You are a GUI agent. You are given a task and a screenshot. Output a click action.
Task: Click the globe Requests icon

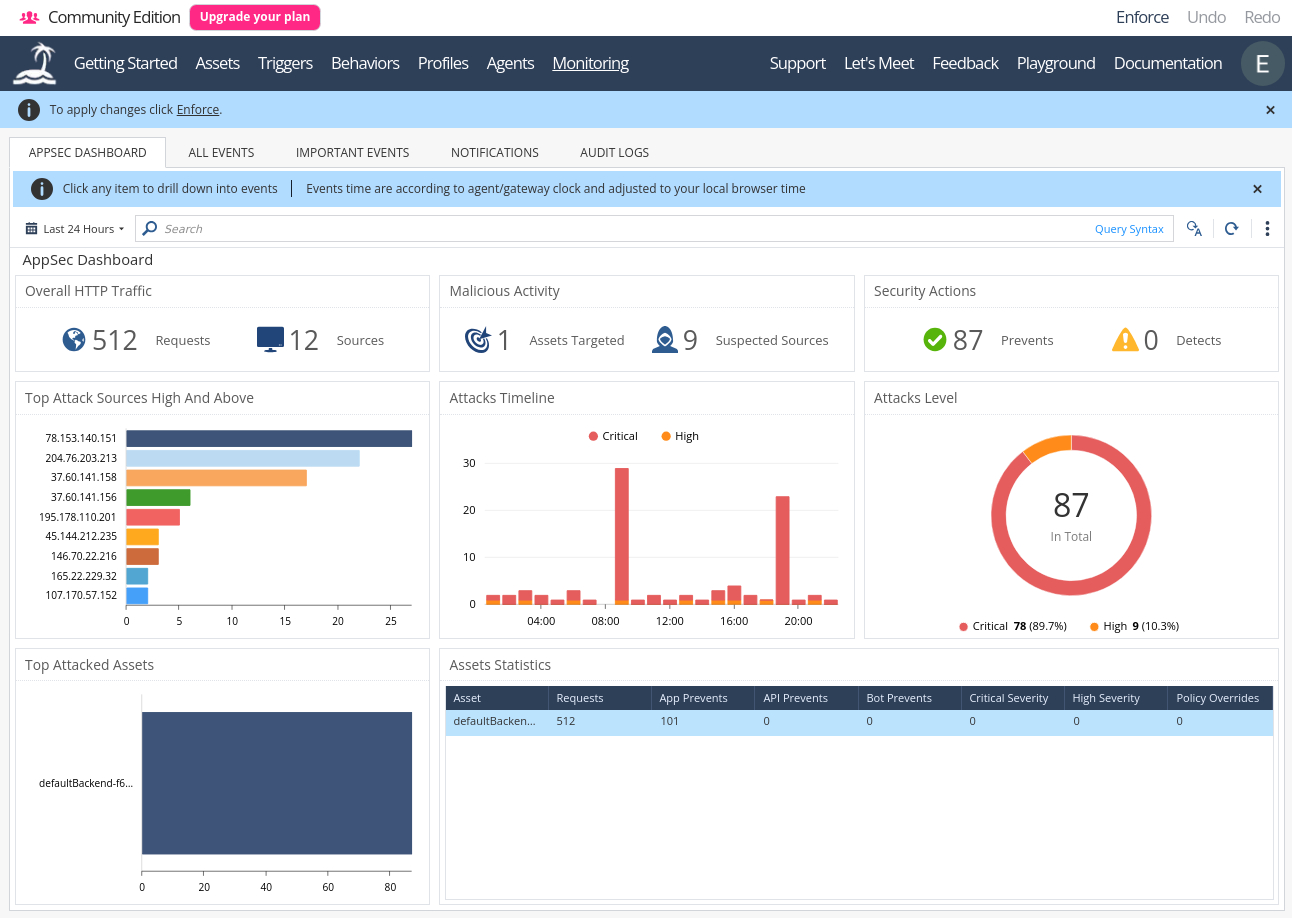point(74,340)
